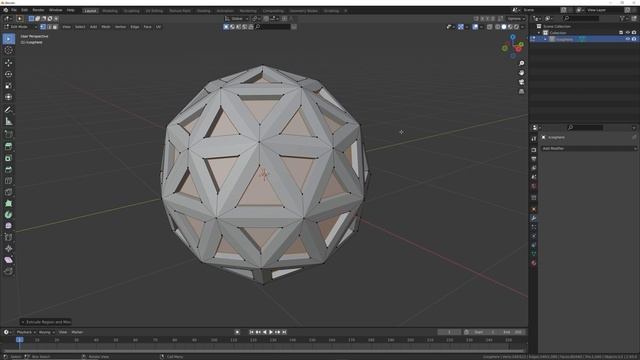The width and height of the screenshot is (640, 360).
Task: Click the current frame marker in timeline
Action: pos(20,340)
